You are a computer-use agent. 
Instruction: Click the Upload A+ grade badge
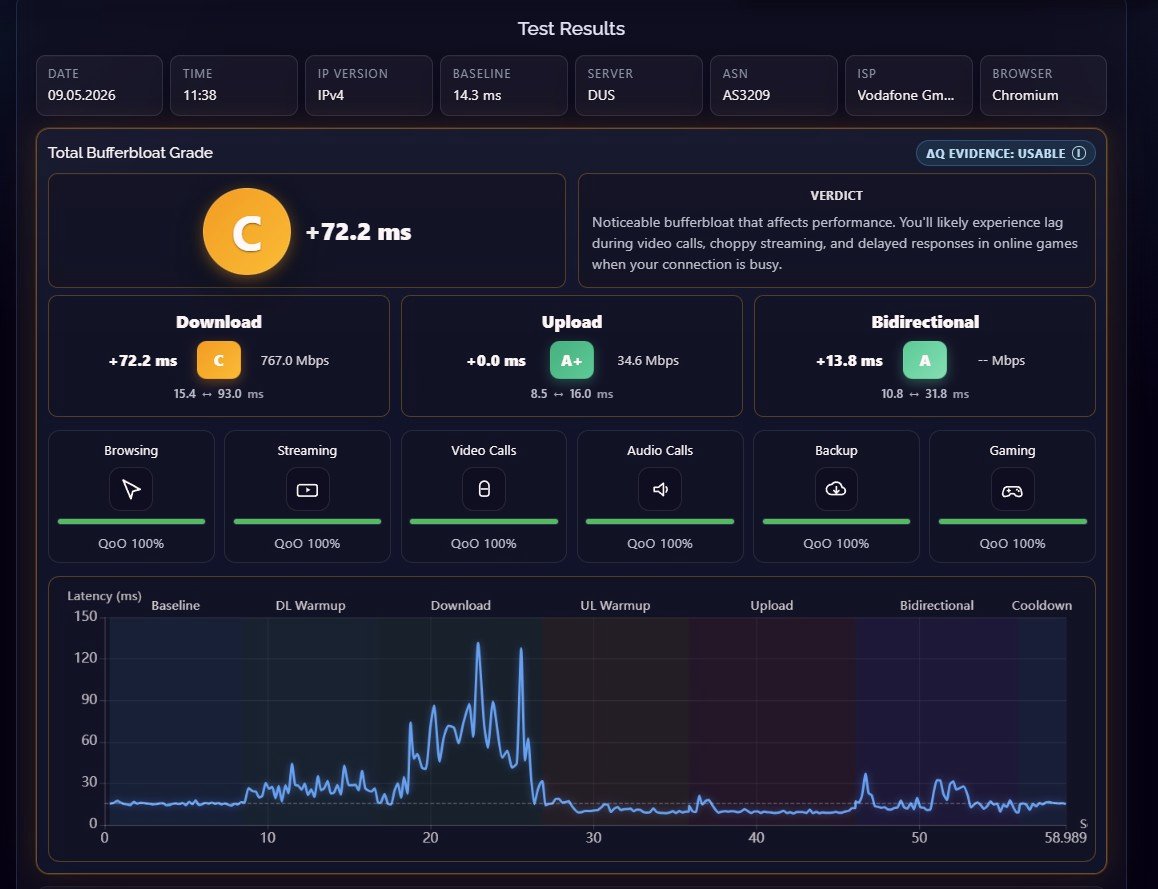572,360
